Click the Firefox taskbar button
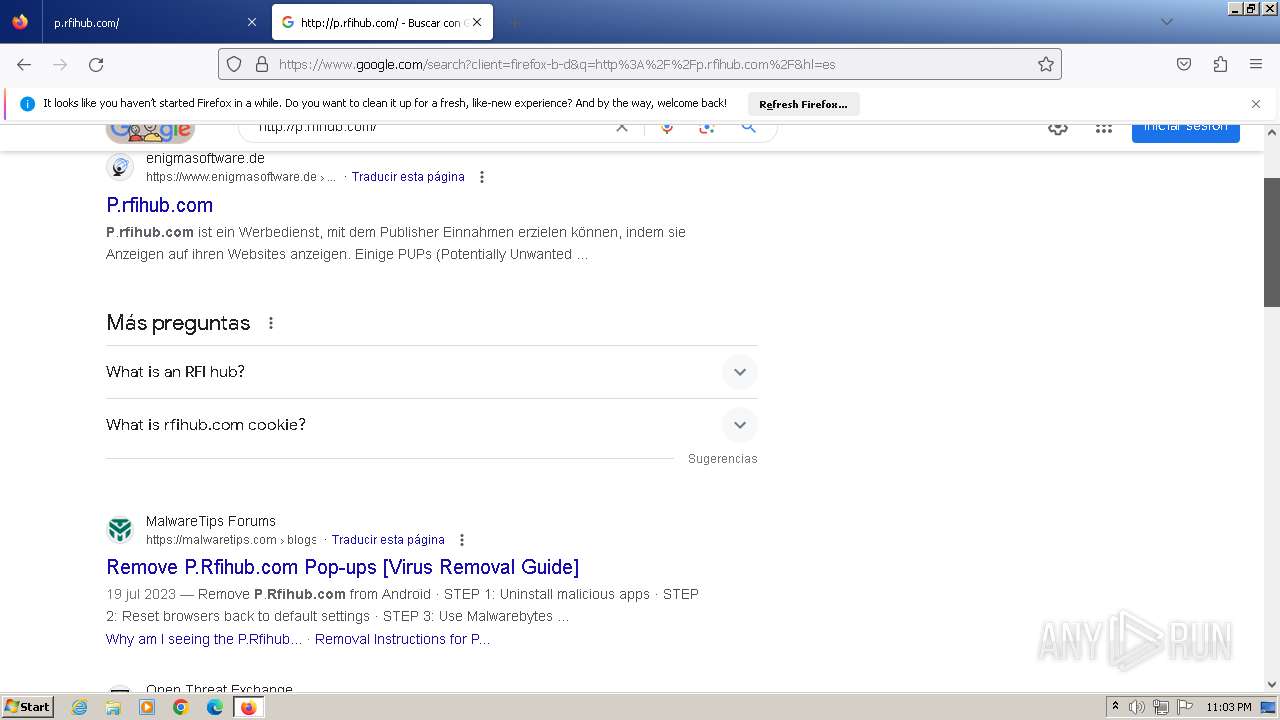 (x=248, y=707)
